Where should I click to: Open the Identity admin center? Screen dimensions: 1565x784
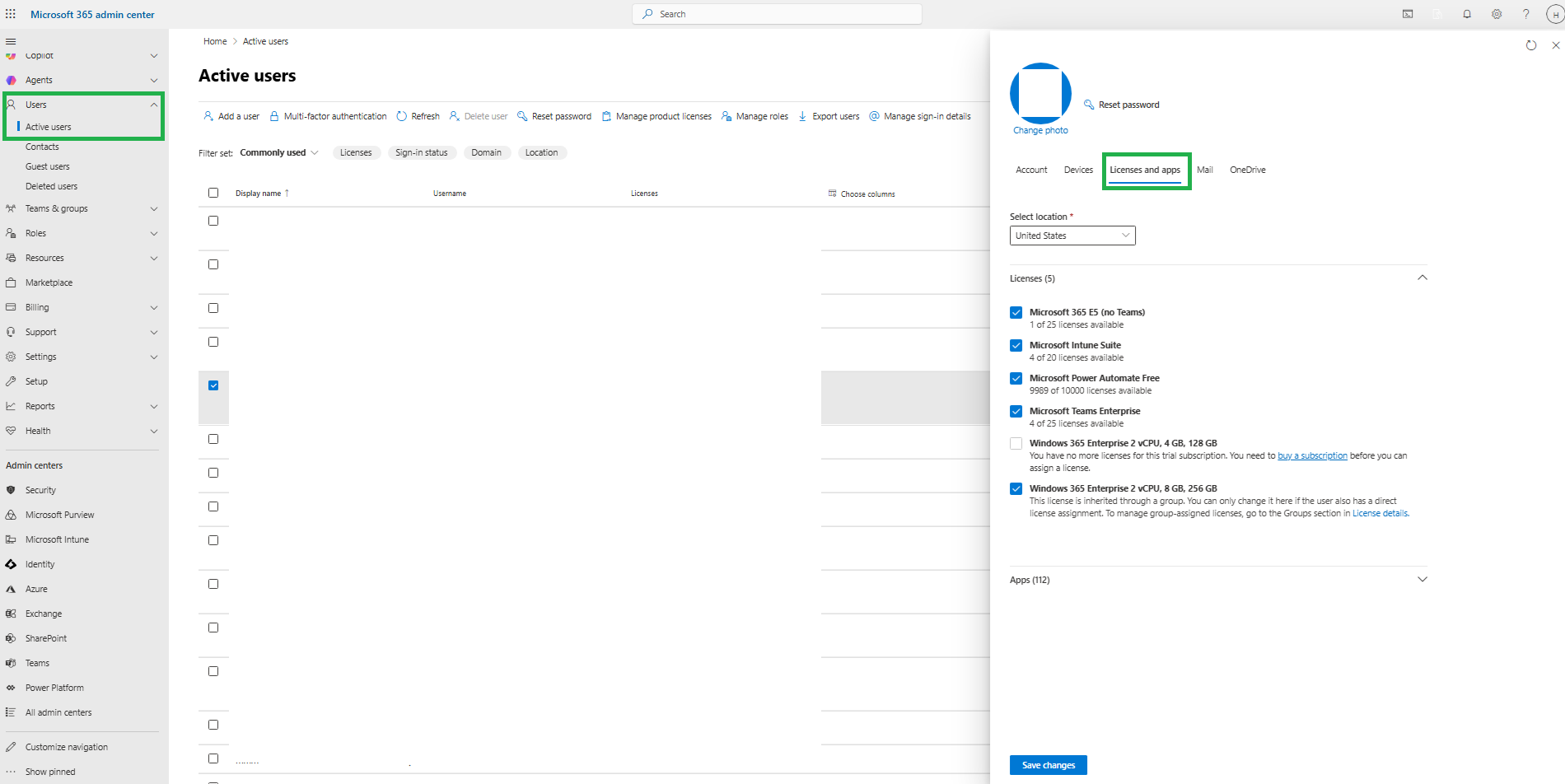click(x=40, y=564)
